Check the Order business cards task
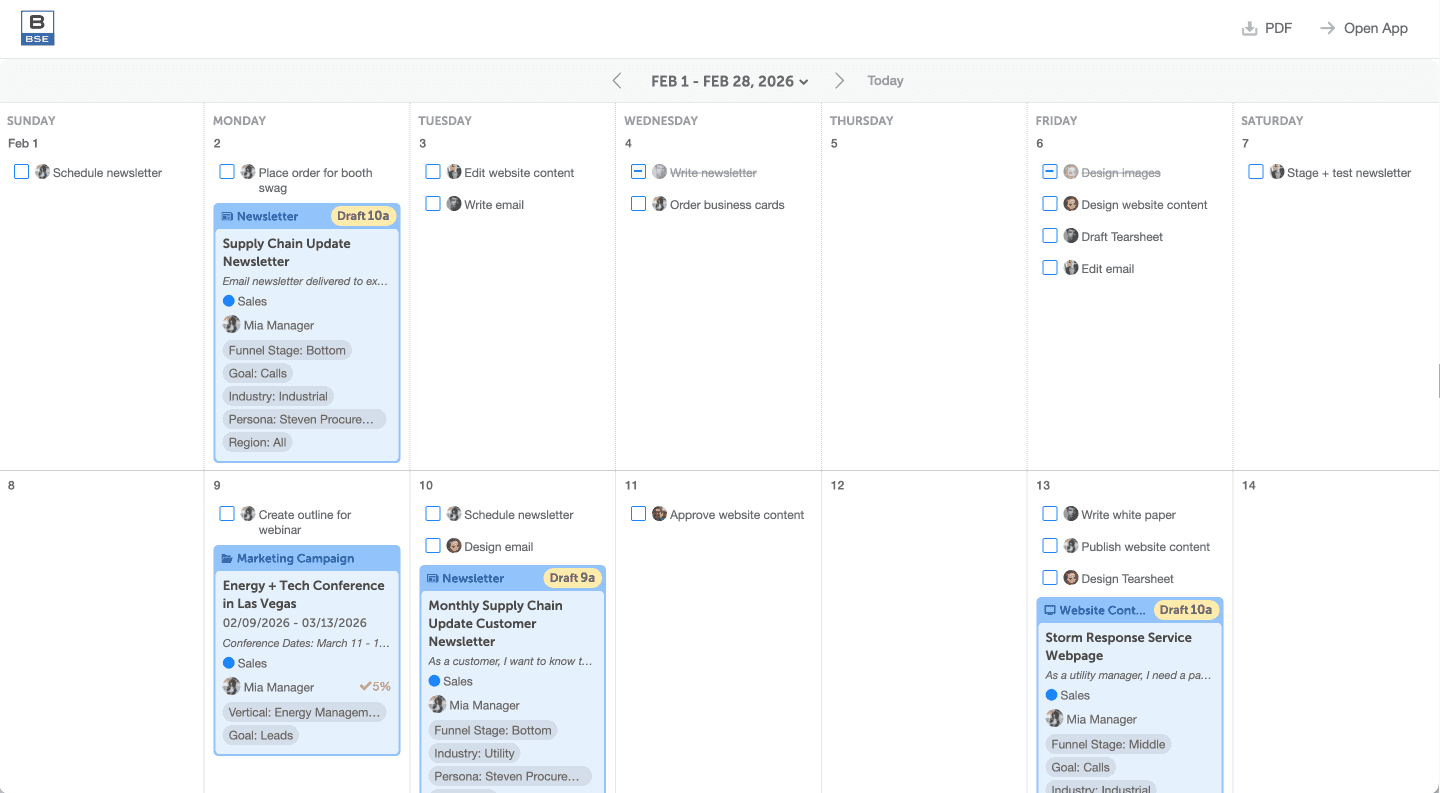 [x=638, y=204]
